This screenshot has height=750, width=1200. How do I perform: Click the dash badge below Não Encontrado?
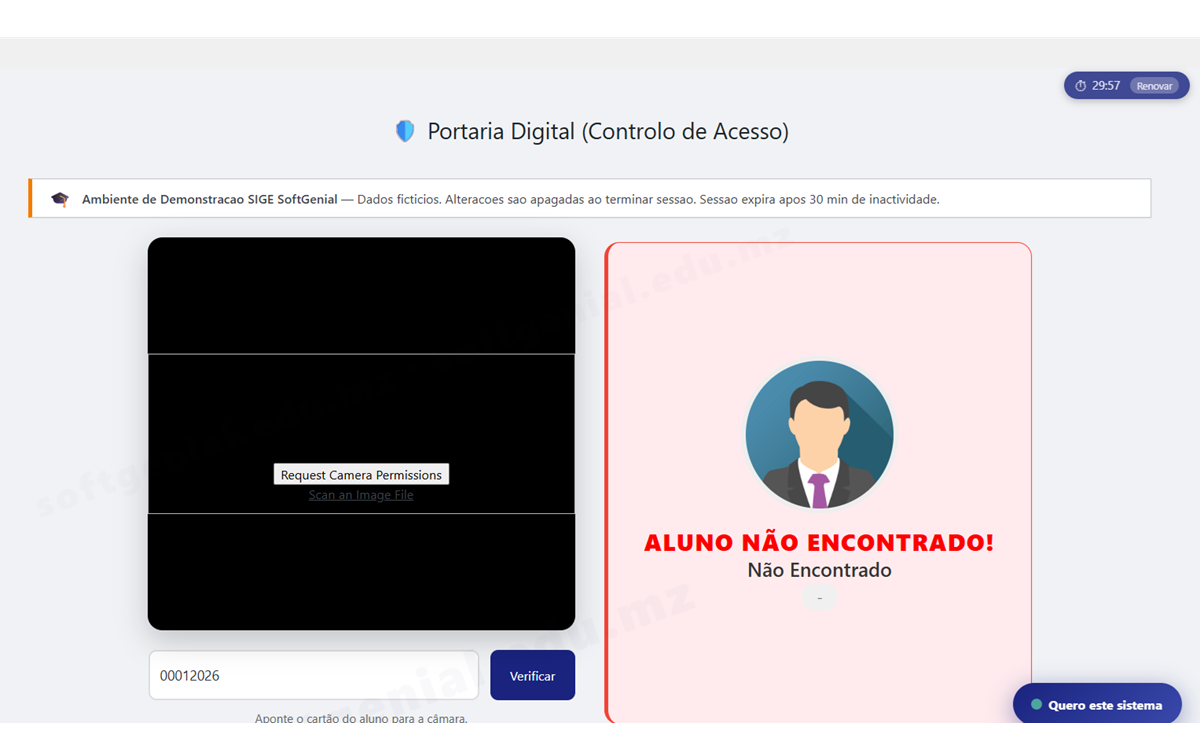[x=819, y=597]
